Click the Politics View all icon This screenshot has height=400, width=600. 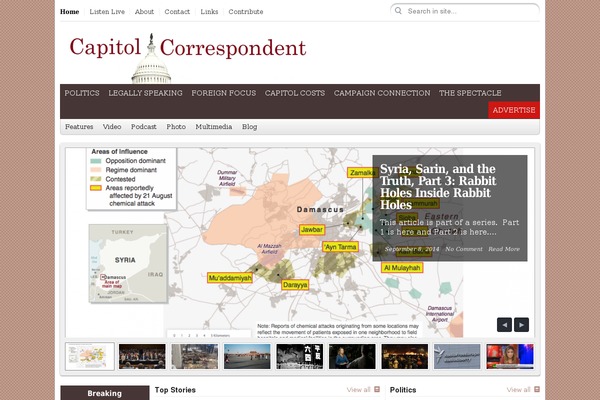[537, 389]
